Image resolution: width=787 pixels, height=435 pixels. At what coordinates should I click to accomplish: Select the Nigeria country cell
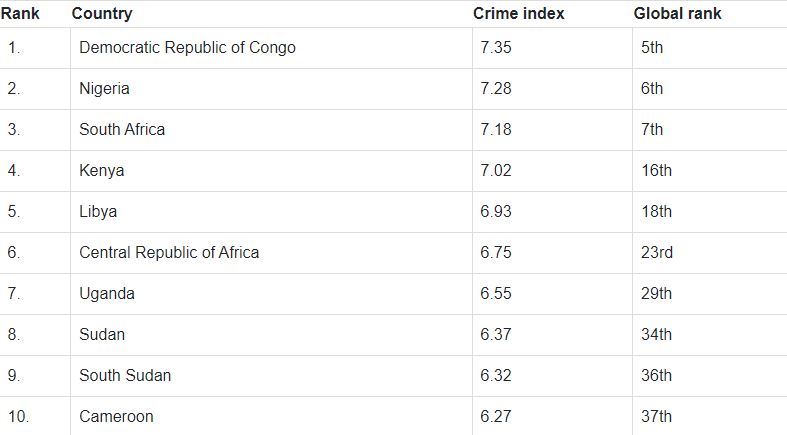[105, 89]
